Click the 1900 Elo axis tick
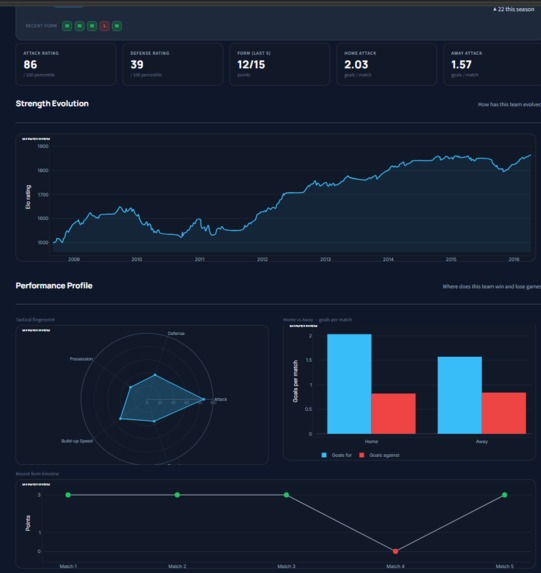 pyautogui.click(x=43, y=146)
